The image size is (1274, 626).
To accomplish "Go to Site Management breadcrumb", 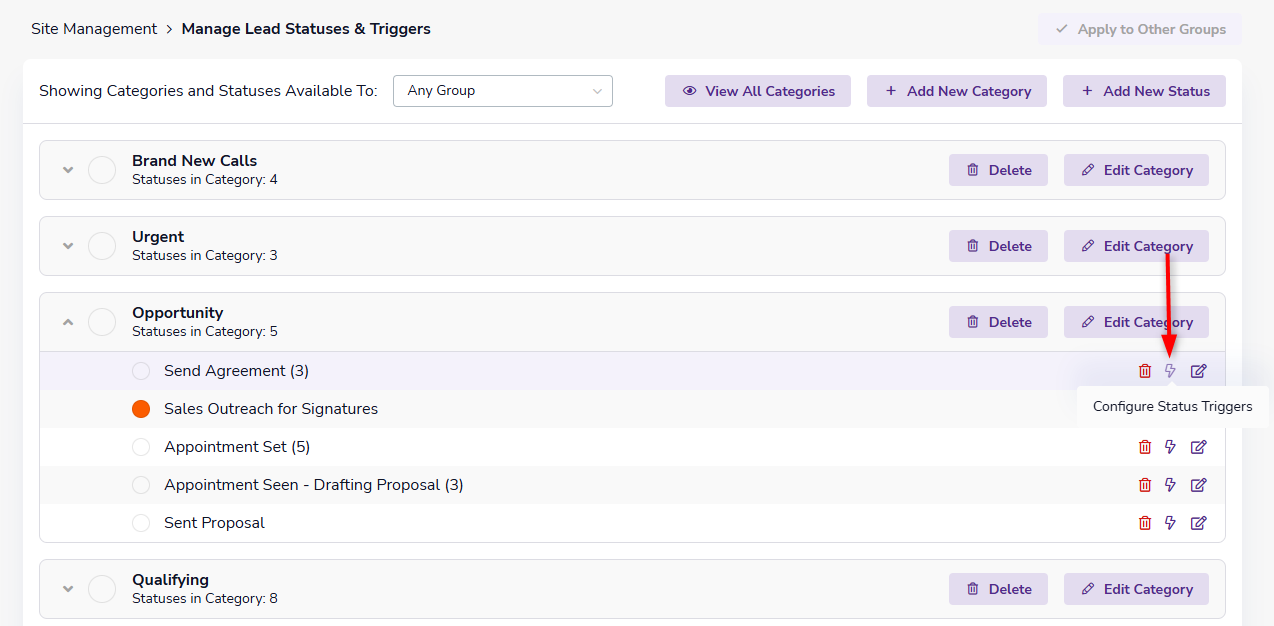I will coord(94,29).
